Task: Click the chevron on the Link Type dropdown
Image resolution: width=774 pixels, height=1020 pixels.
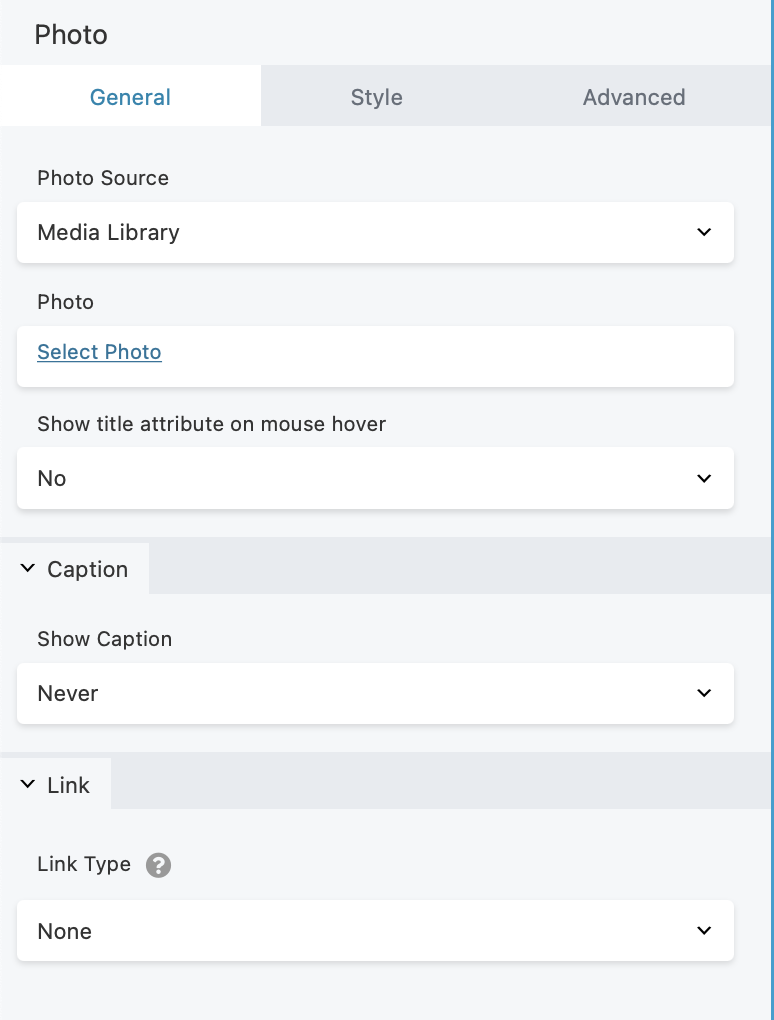Action: pos(704,930)
